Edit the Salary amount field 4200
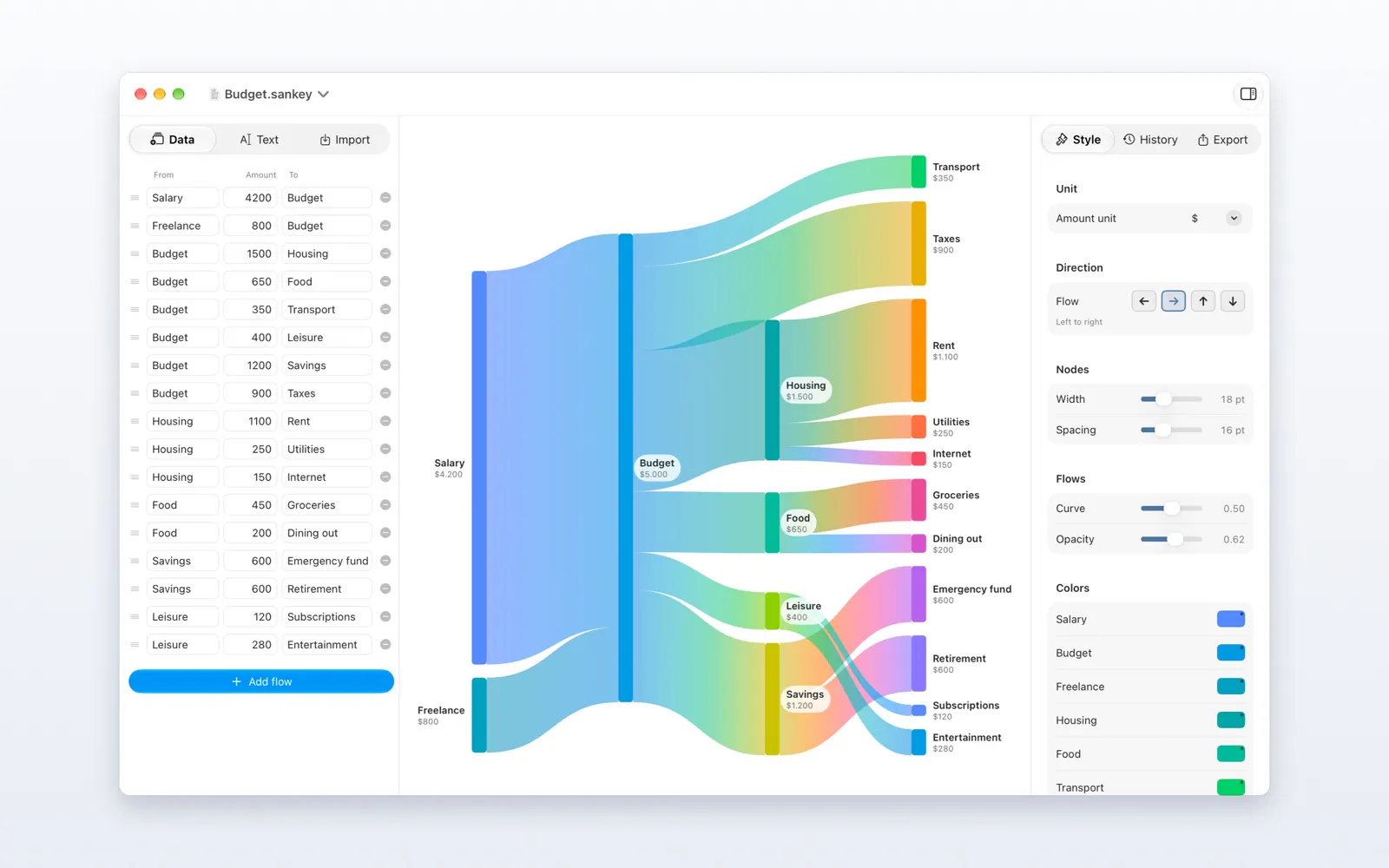This screenshot has width=1389, height=868. pyautogui.click(x=250, y=198)
